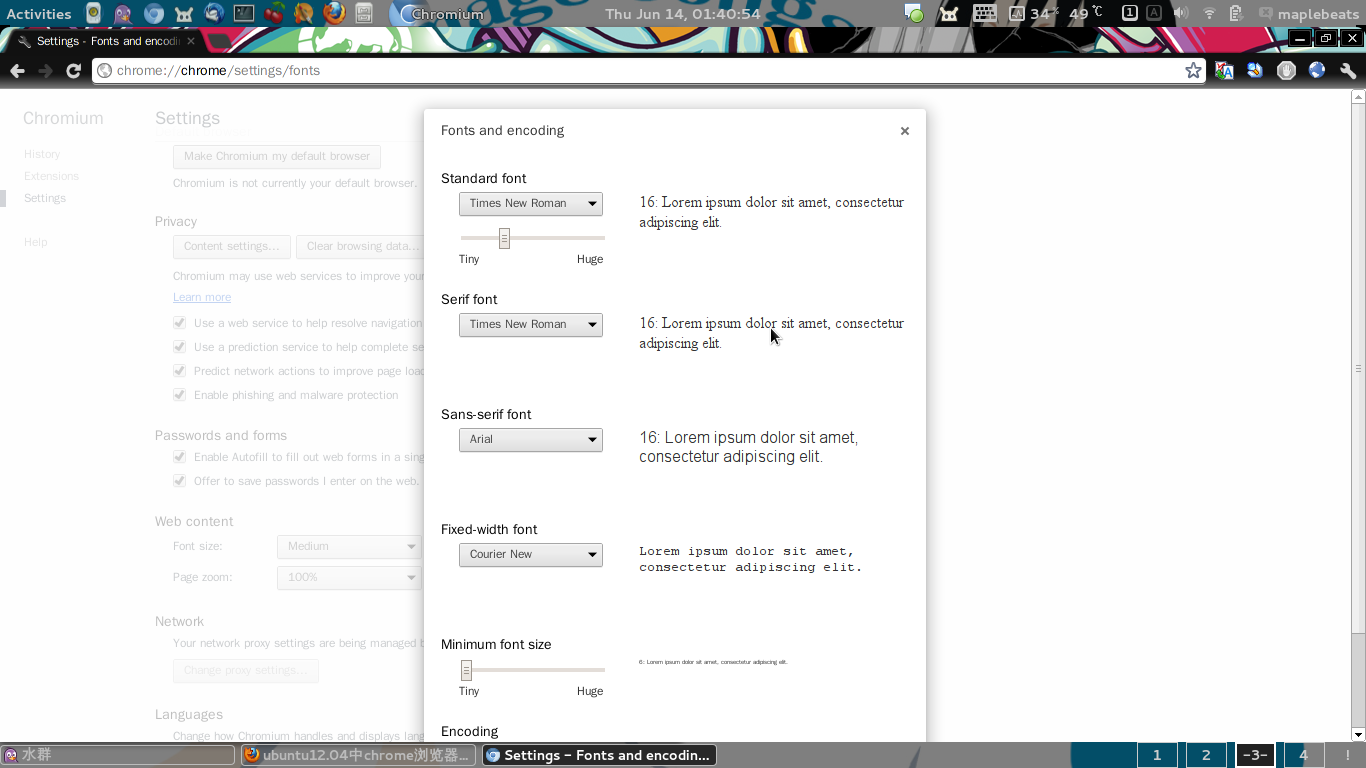The height and width of the screenshot is (768, 1366).
Task: Click the forward navigation arrow
Action: coord(45,71)
